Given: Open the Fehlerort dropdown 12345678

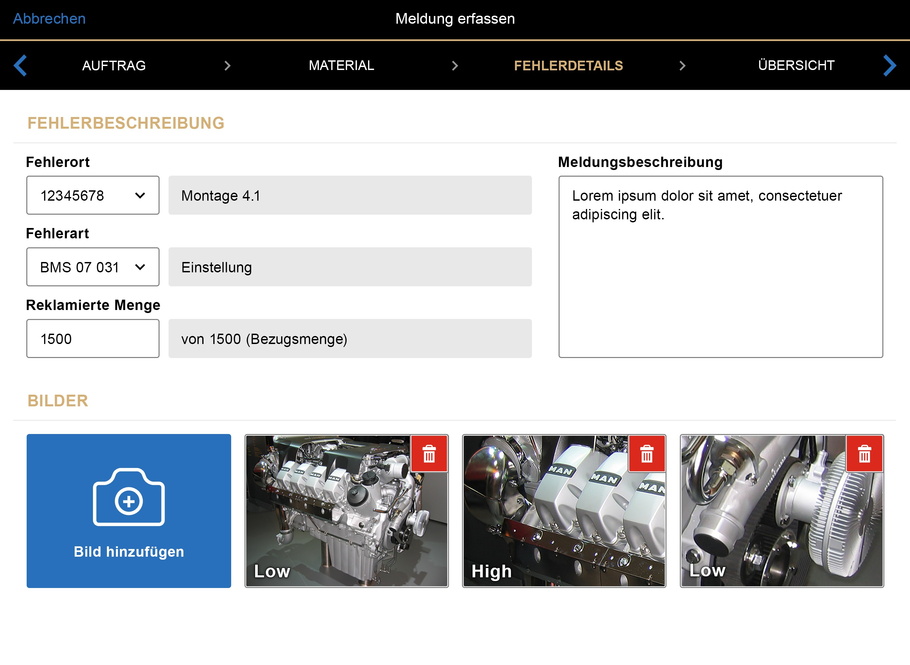Looking at the screenshot, I should (x=93, y=196).
